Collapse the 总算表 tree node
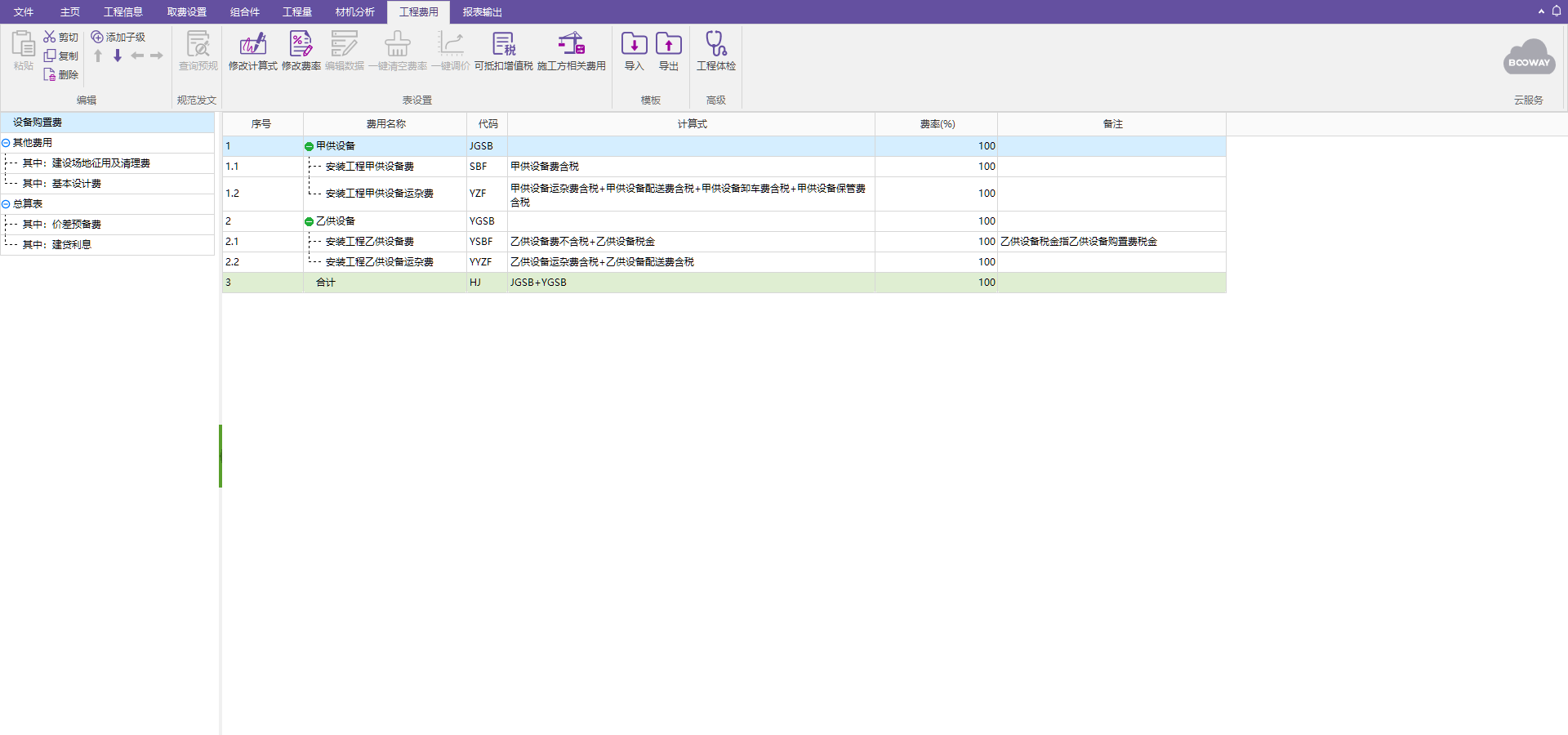1568x735 pixels. (x=6, y=204)
